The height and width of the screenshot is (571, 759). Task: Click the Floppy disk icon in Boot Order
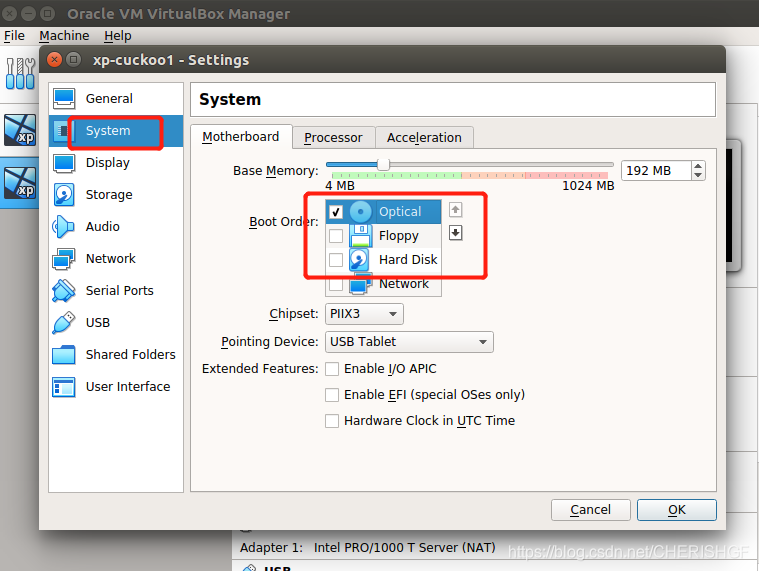361,236
